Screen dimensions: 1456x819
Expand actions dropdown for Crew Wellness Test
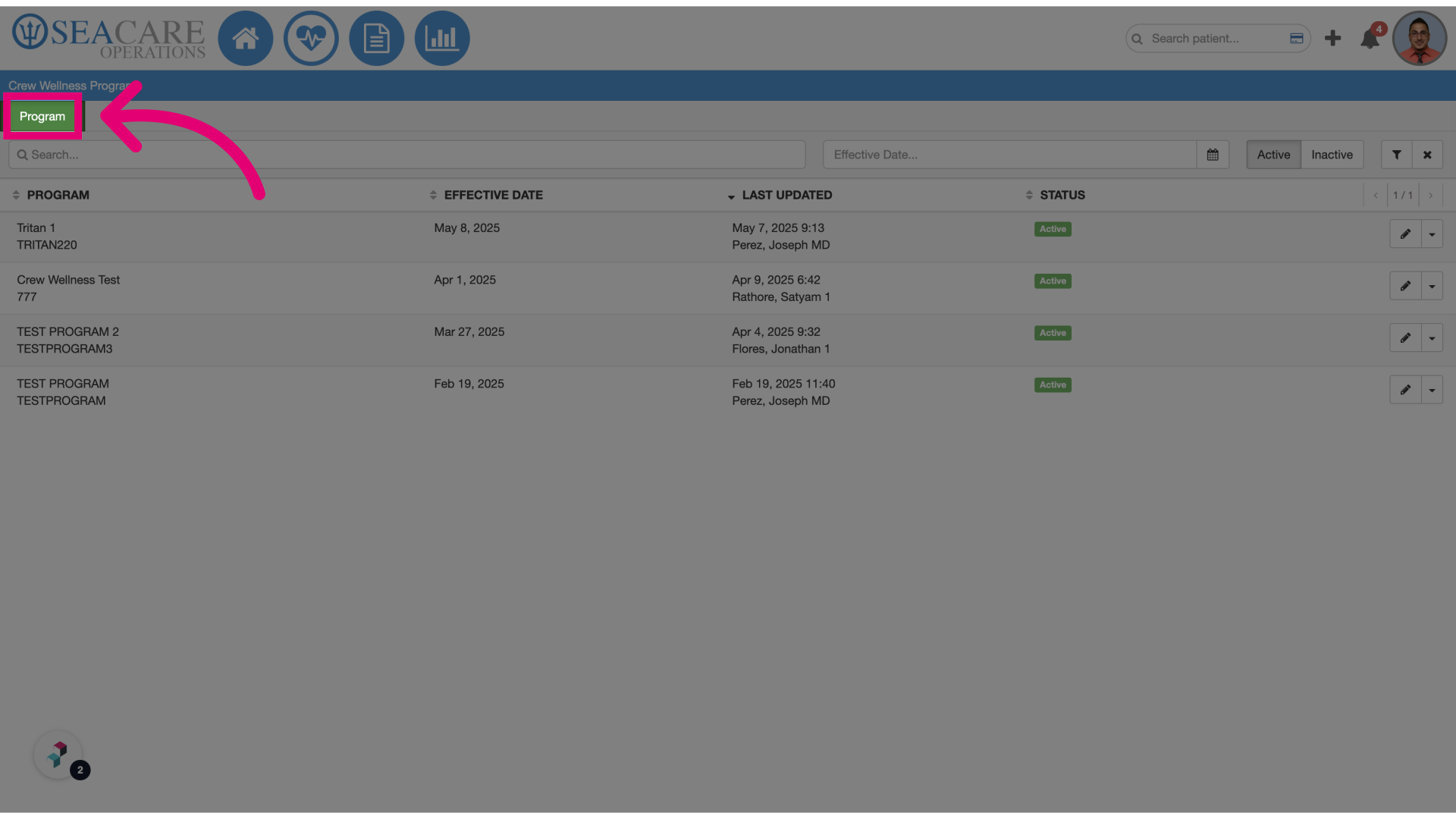(1432, 286)
